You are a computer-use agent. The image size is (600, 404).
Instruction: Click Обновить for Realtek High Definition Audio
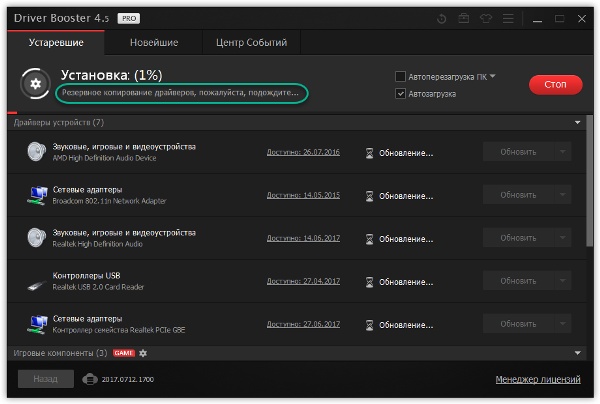click(x=518, y=238)
